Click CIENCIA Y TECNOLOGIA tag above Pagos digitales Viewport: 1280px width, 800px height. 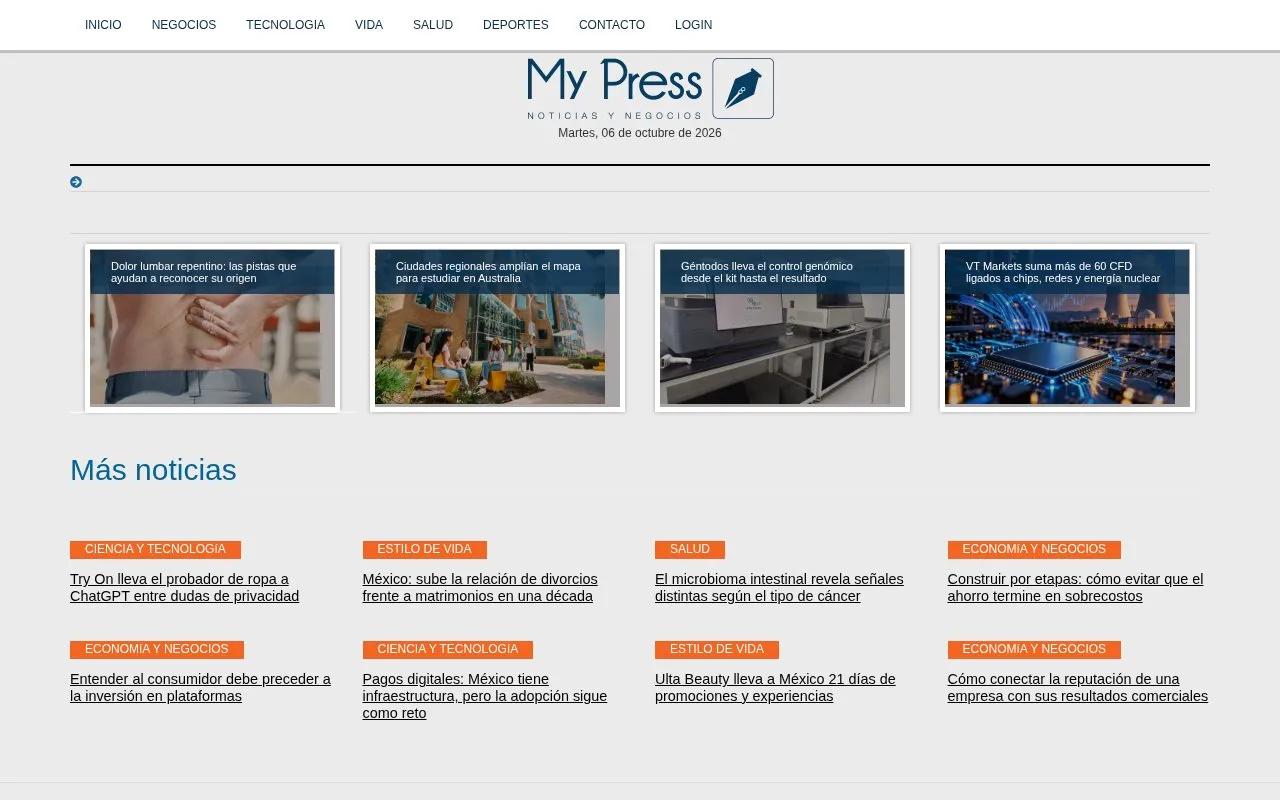click(448, 650)
